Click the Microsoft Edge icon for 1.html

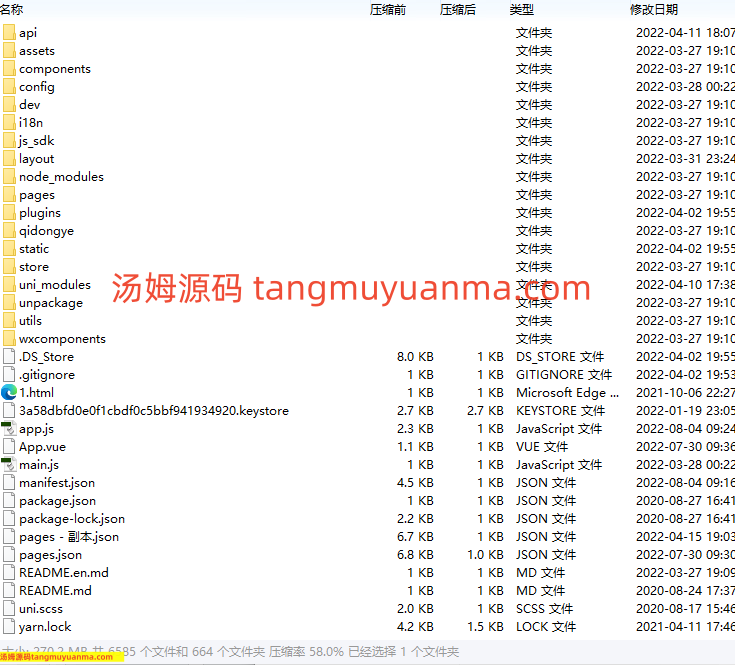pyautogui.click(x=9, y=393)
